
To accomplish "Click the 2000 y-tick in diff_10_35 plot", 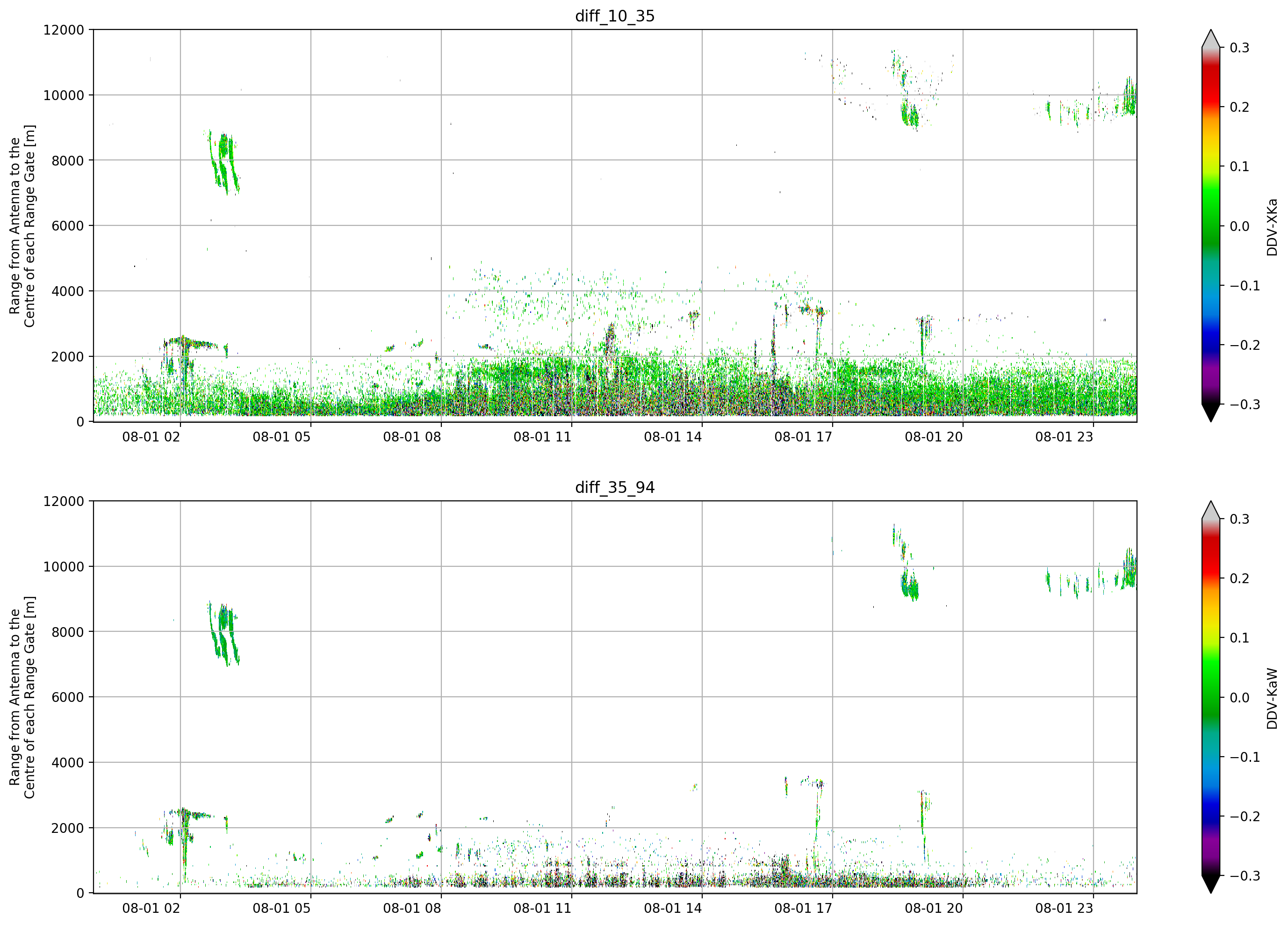I will (68, 356).
